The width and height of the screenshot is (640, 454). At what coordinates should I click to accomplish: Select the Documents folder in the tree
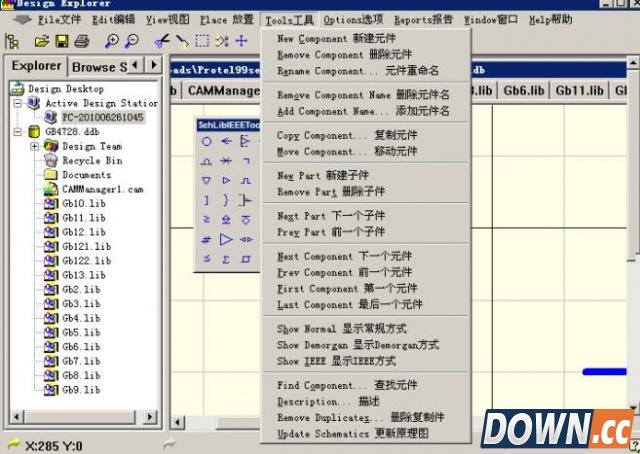click(87, 175)
